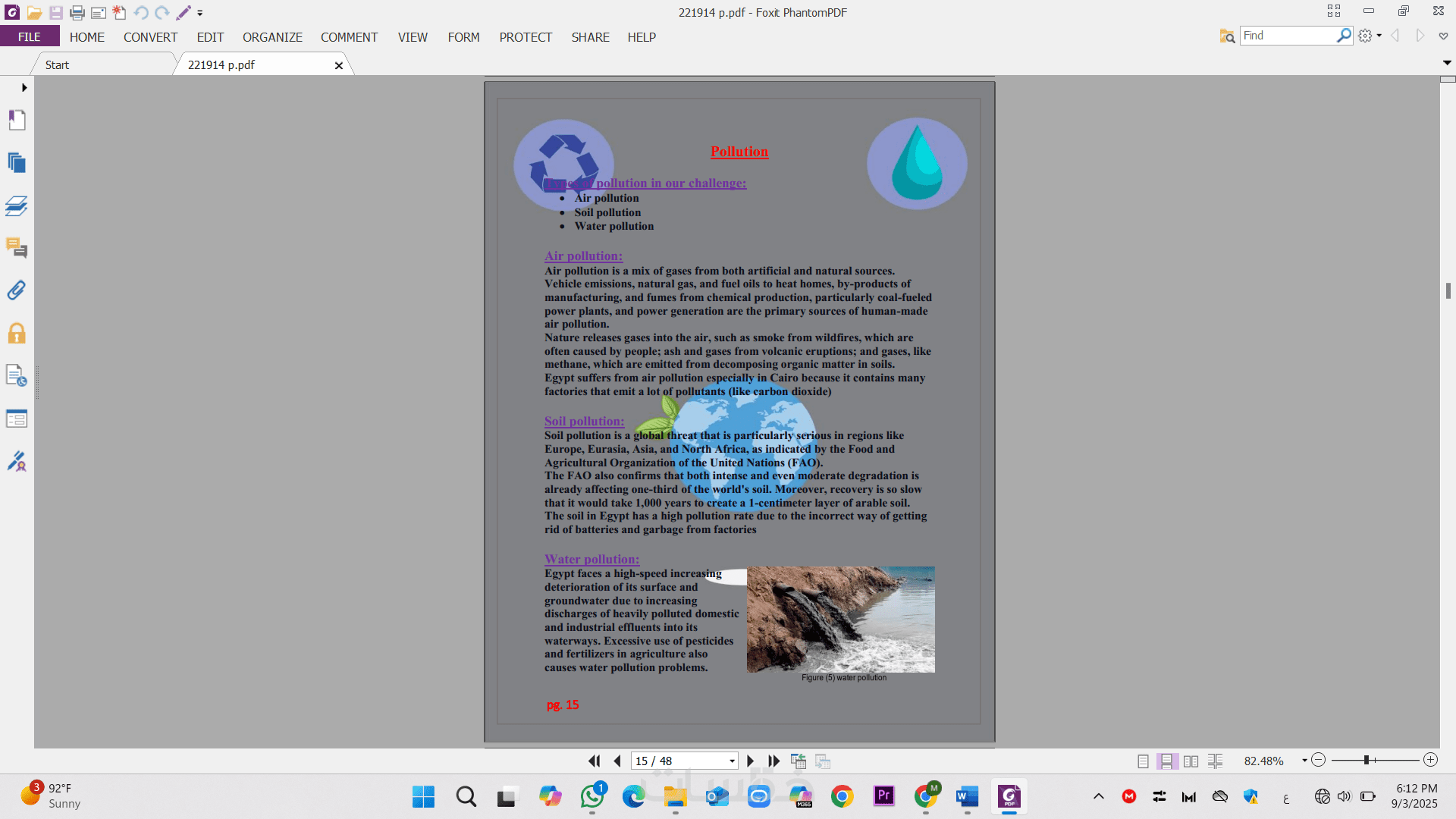Go to the last page
The width and height of the screenshot is (1456, 819).
coord(773,761)
